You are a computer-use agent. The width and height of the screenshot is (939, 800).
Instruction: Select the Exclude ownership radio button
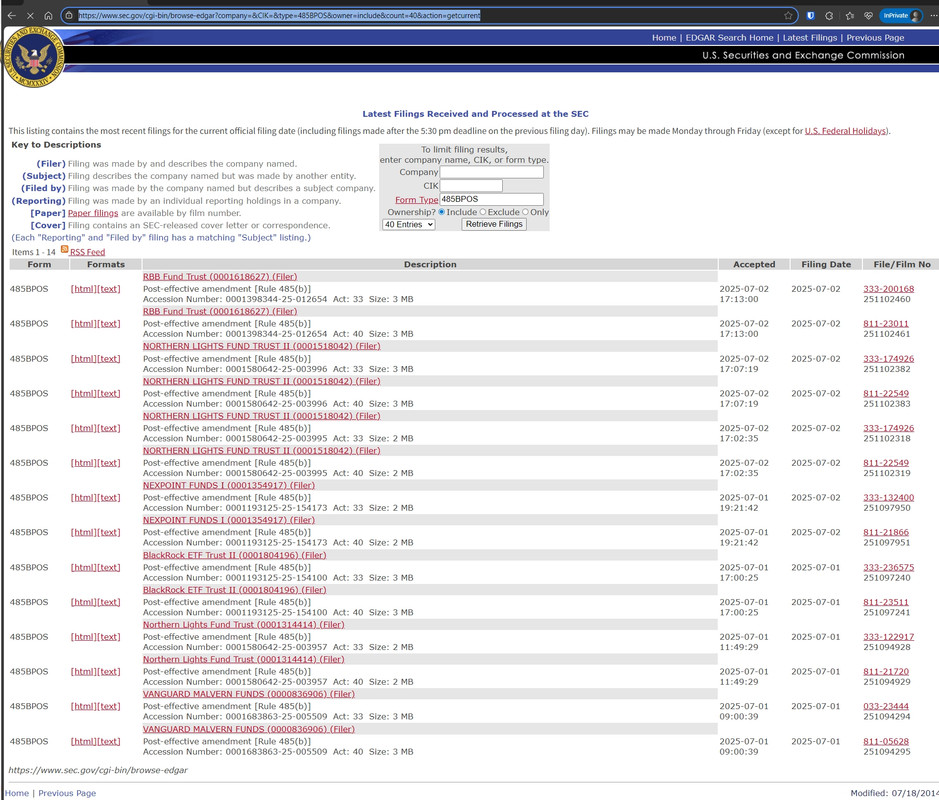483,212
